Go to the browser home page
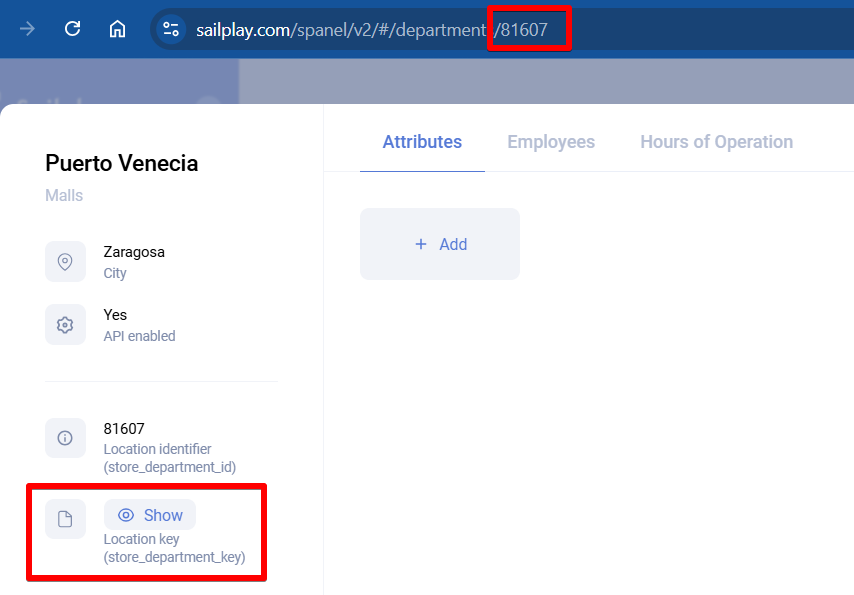The width and height of the screenshot is (854, 595). [x=117, y=29]
